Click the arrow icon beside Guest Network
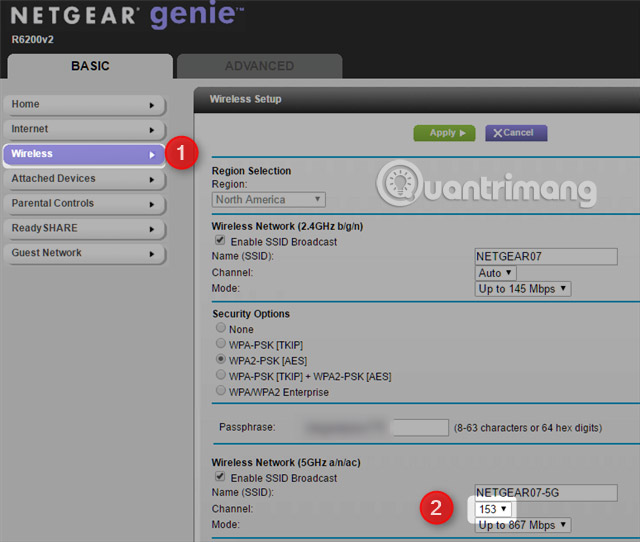The image size is (640, 542). pos(152,254)
